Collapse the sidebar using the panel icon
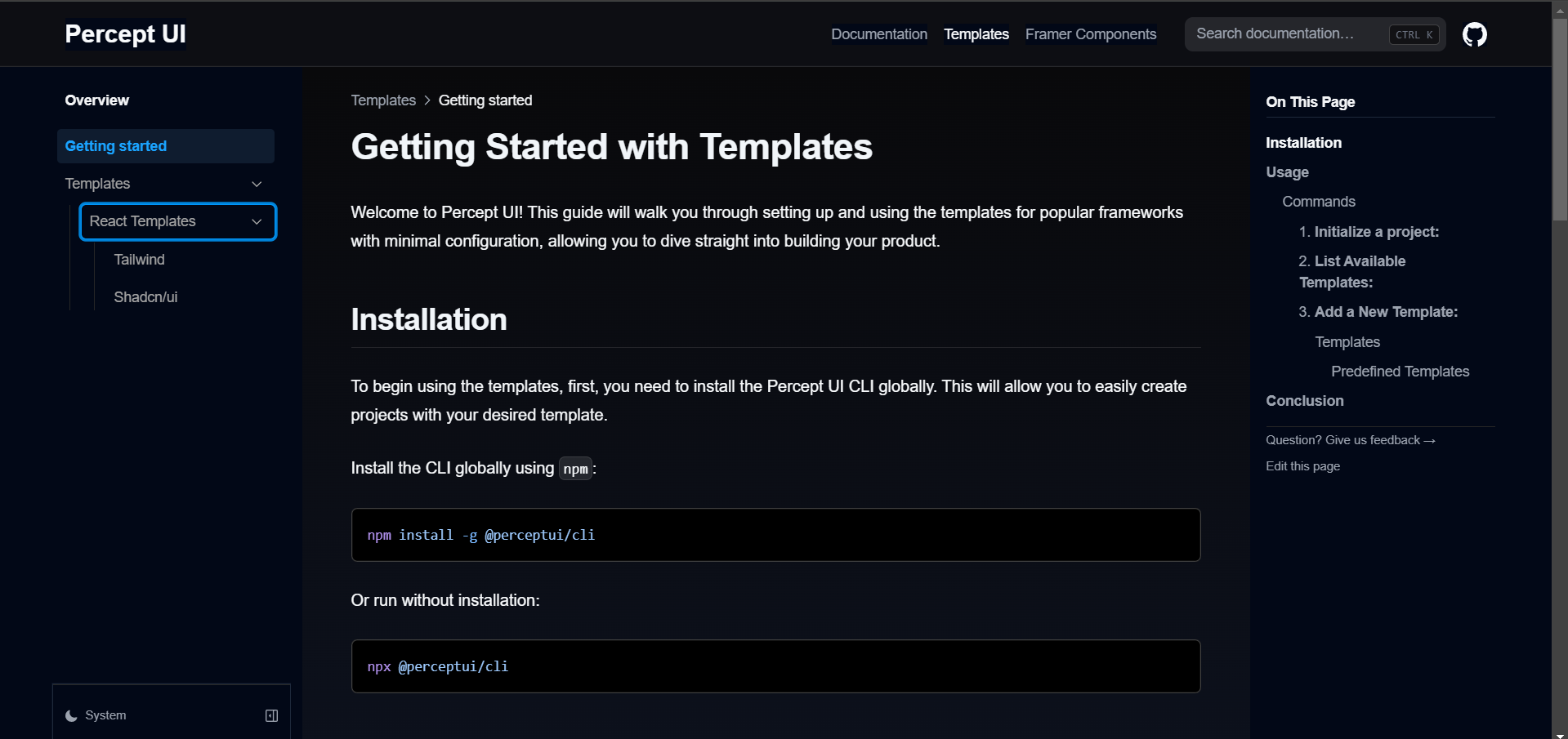 click(x=270, y=715)
